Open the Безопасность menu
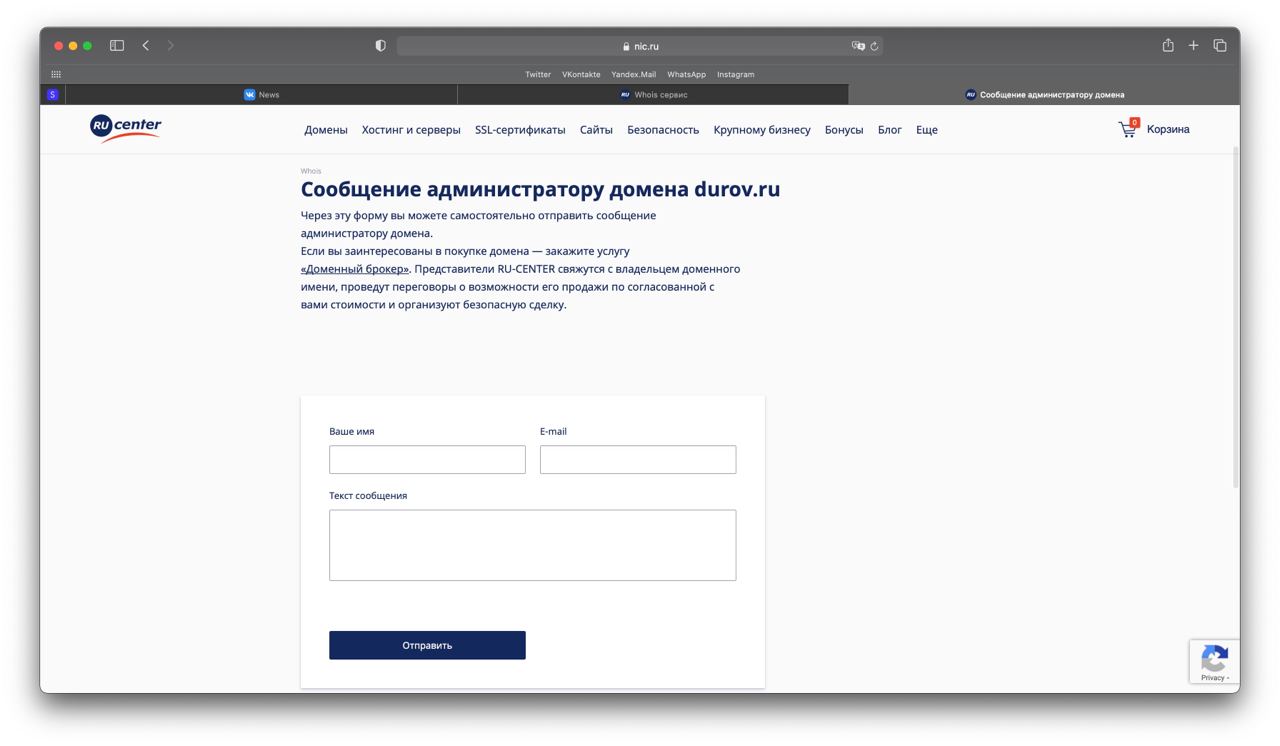 (x=663, y=130)
